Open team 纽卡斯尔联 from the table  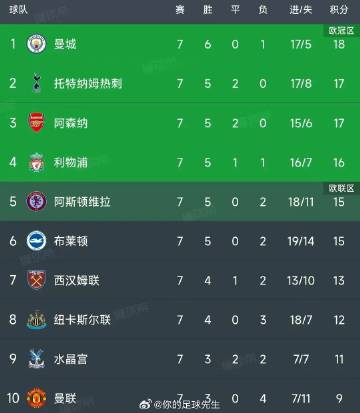click(x=82, y=320)
